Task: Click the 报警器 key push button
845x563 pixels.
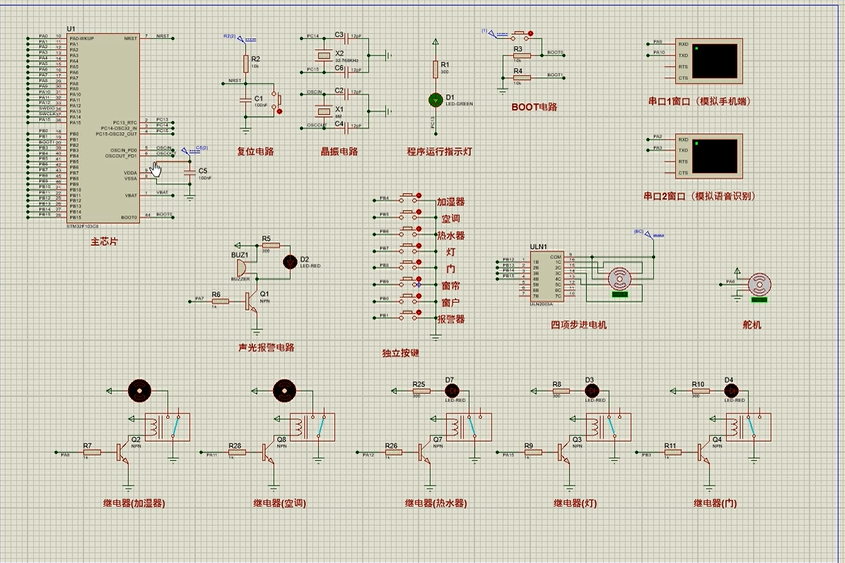Action: pyautogui.click(x=410, y=316)
